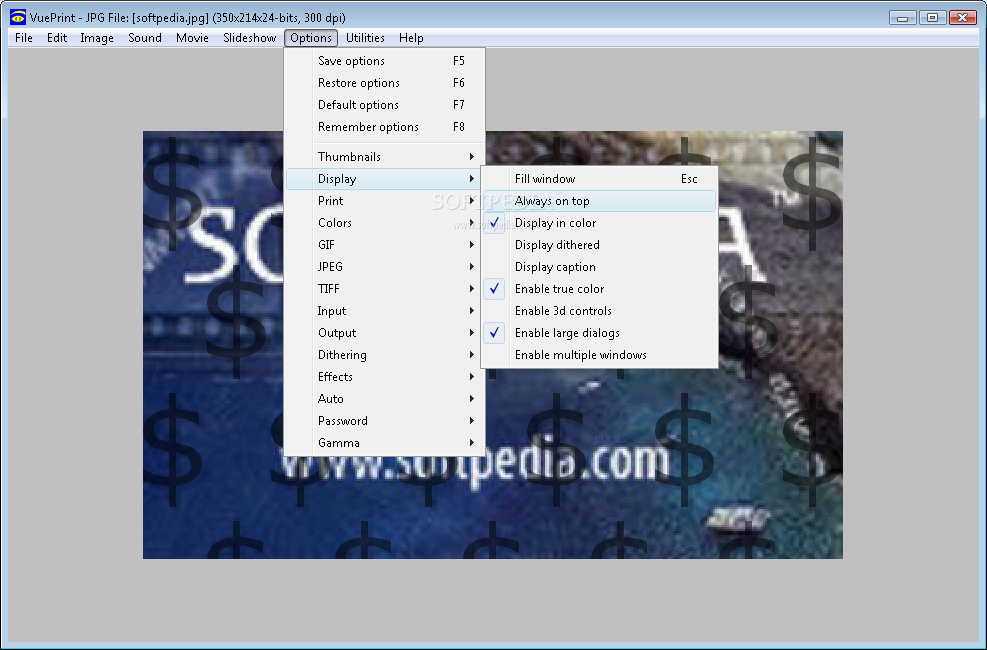Select Fill window option

(x=599, y=179)
